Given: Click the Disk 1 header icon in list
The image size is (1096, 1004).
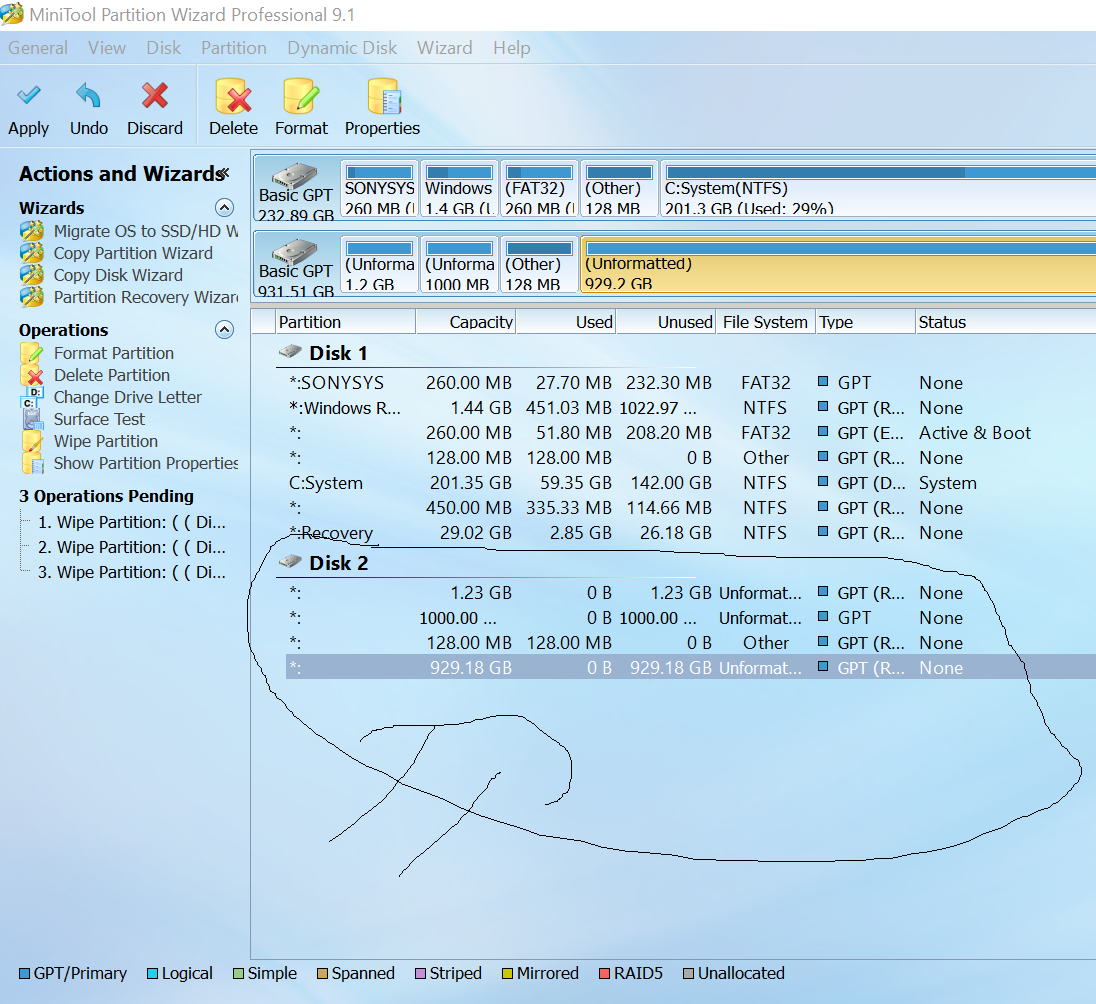Looking at the screenshot, I should pos(289,351).
